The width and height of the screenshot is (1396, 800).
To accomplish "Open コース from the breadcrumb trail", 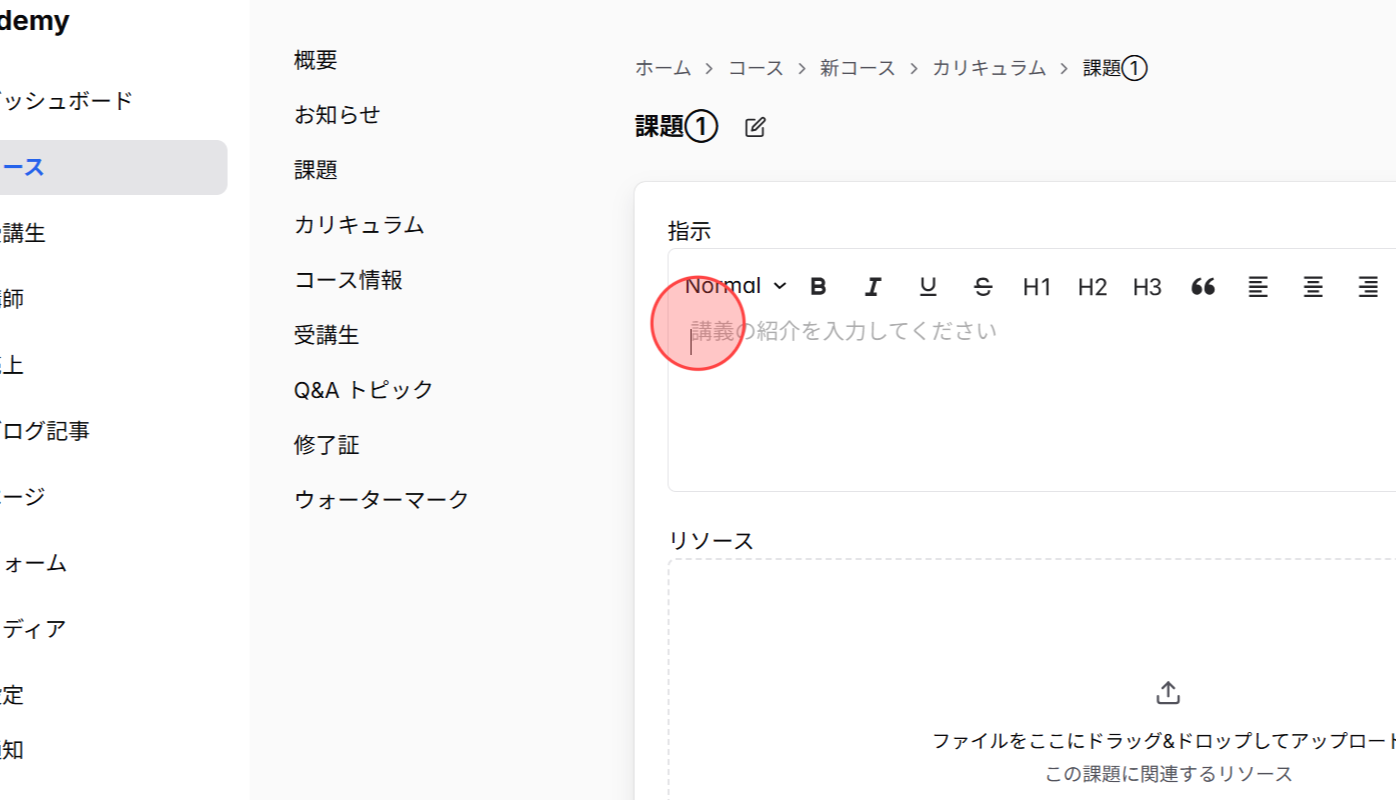I will tap(756, 67).
